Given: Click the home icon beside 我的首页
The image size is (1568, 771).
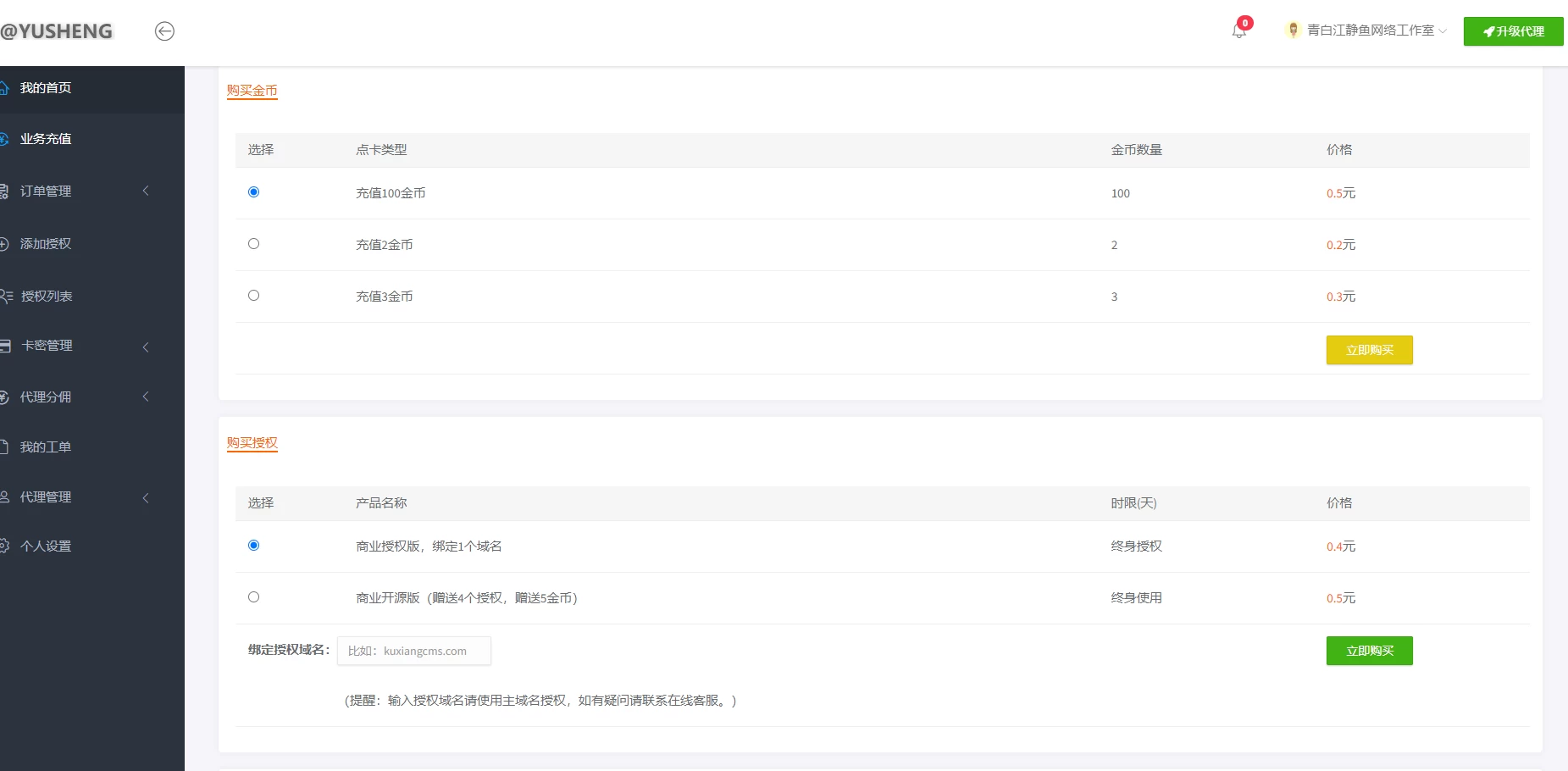Looking at the screenshot, I should click(x=4, y=88).
